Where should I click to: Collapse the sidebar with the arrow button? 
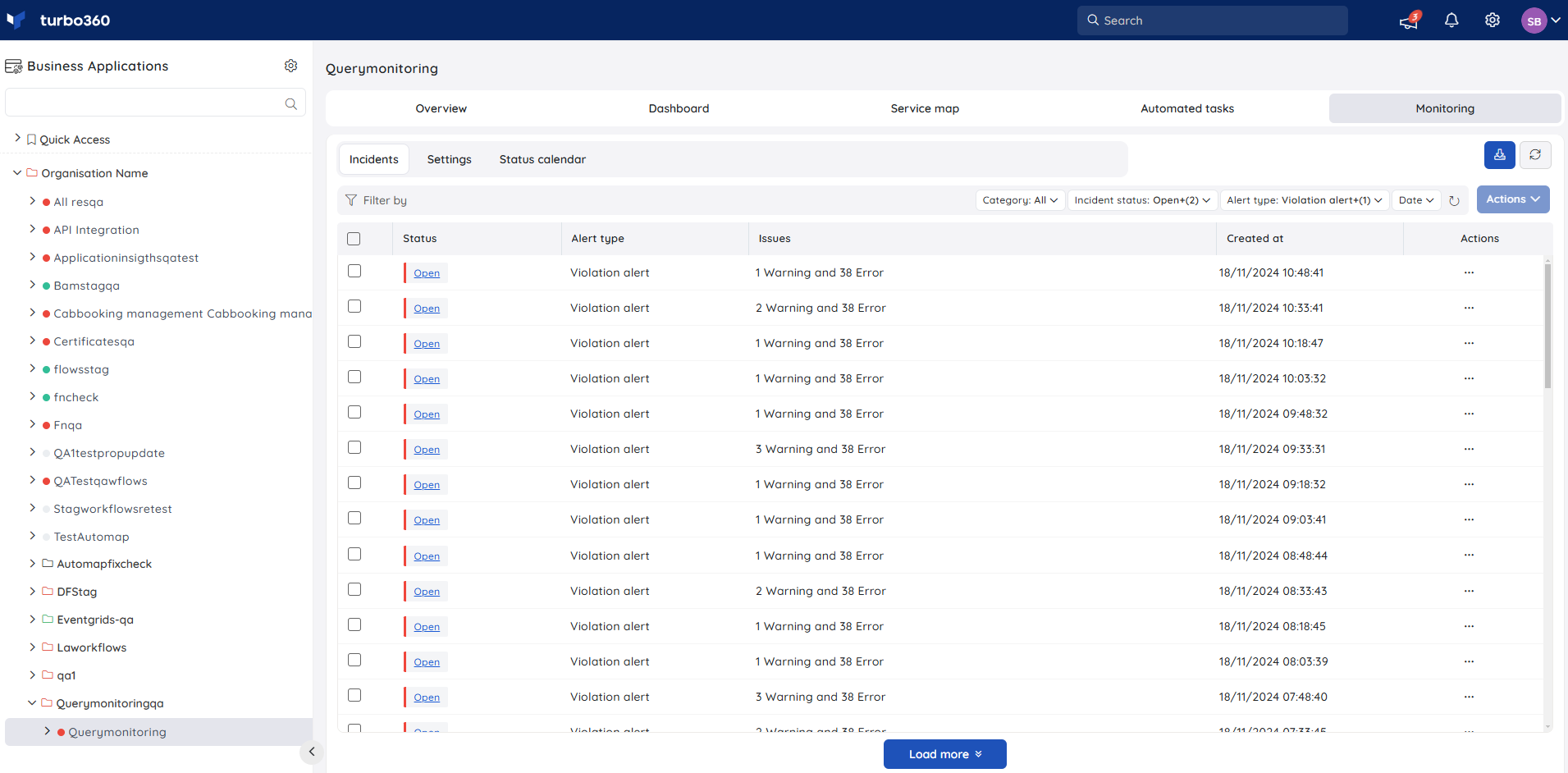[312, 752]
